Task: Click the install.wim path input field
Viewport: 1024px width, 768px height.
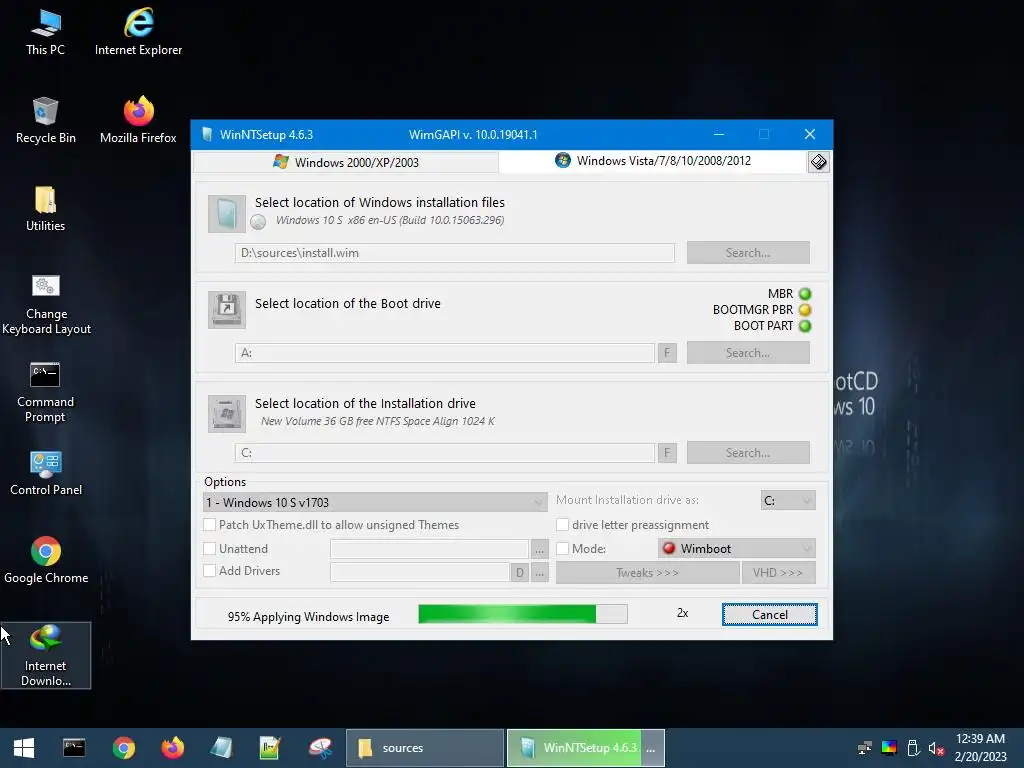Action: tap(455, 253)
